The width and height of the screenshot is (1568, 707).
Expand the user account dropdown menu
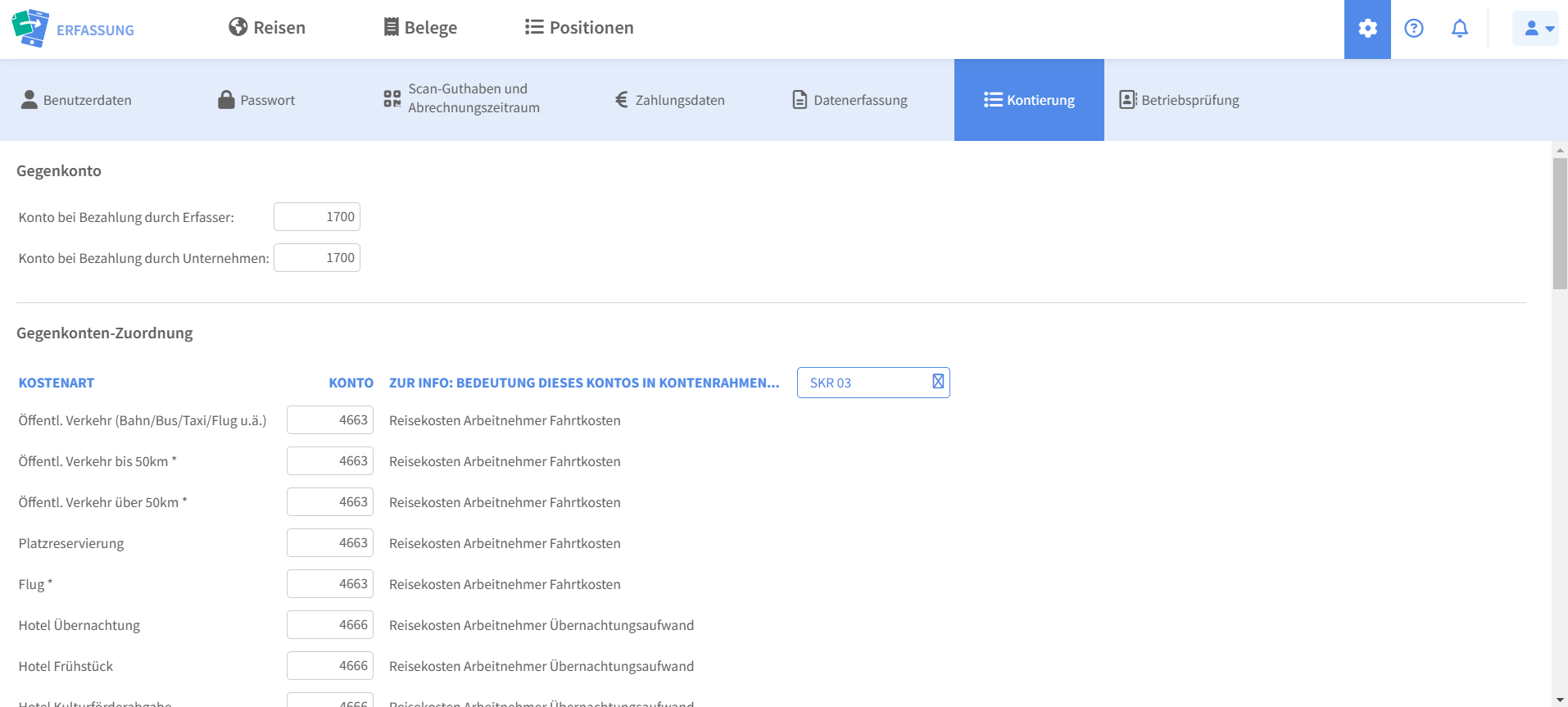[1535, 29]
